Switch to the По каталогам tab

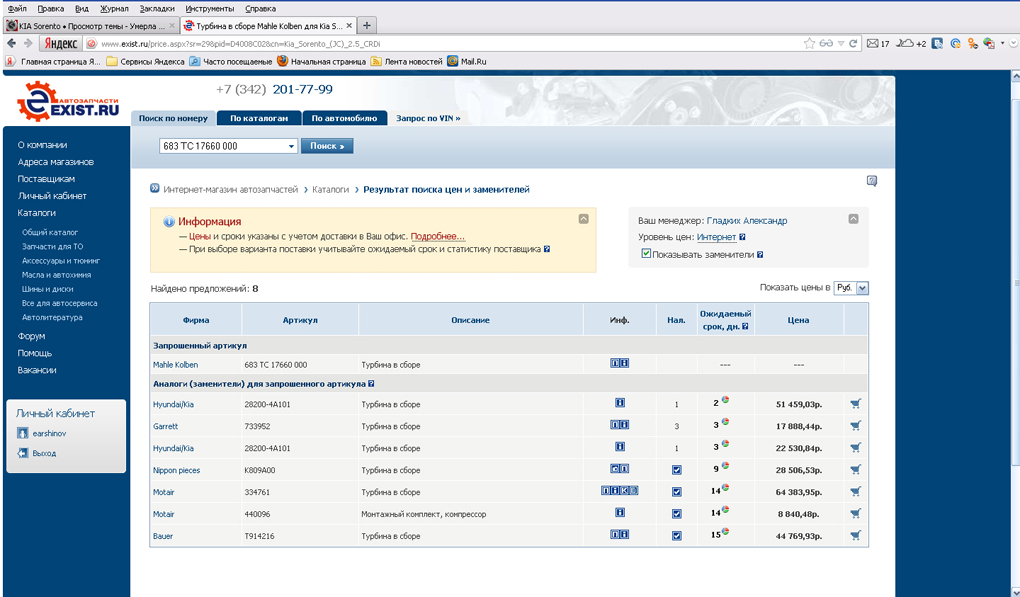click(259, 118)
